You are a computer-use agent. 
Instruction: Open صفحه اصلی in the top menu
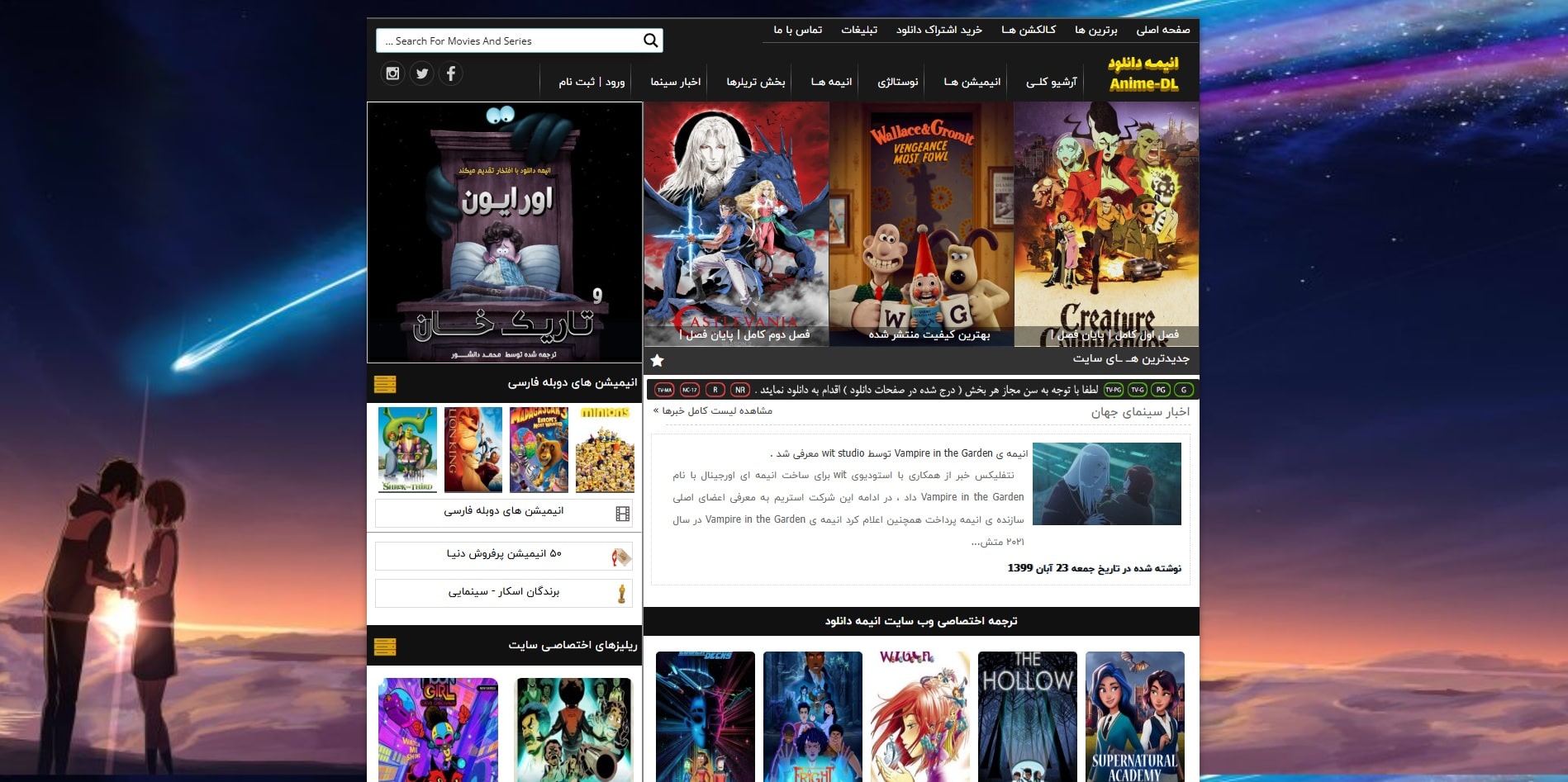(x=1163, y=30)
